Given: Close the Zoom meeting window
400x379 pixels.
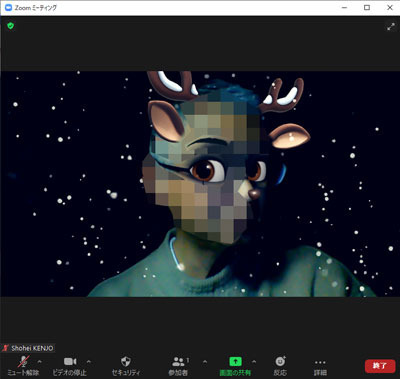Looking at the screenshot, I should click(390, 7).
